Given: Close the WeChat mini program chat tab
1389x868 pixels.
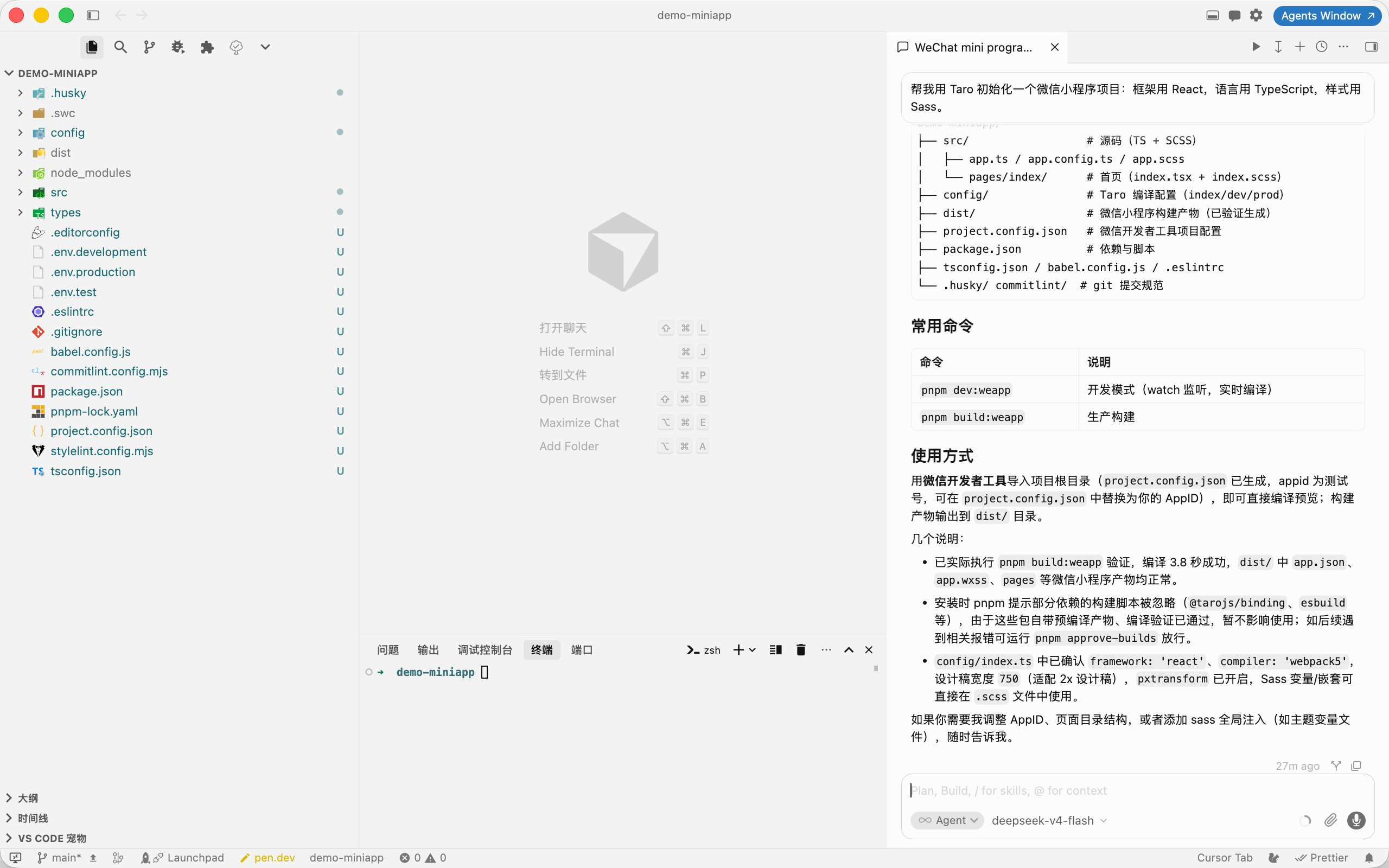Looking at the screenshot, I should point(1055,47).
